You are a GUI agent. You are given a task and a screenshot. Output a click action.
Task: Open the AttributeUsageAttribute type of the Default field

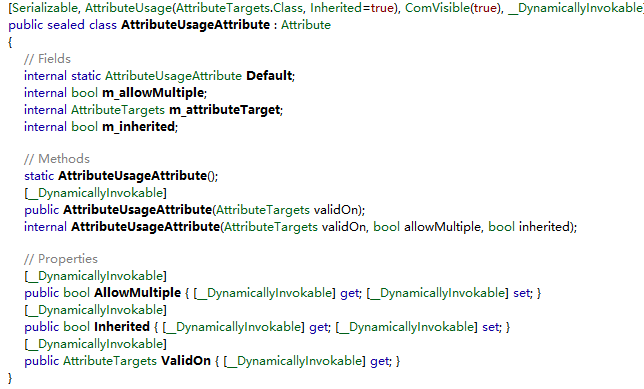click(x=173, y=76)
